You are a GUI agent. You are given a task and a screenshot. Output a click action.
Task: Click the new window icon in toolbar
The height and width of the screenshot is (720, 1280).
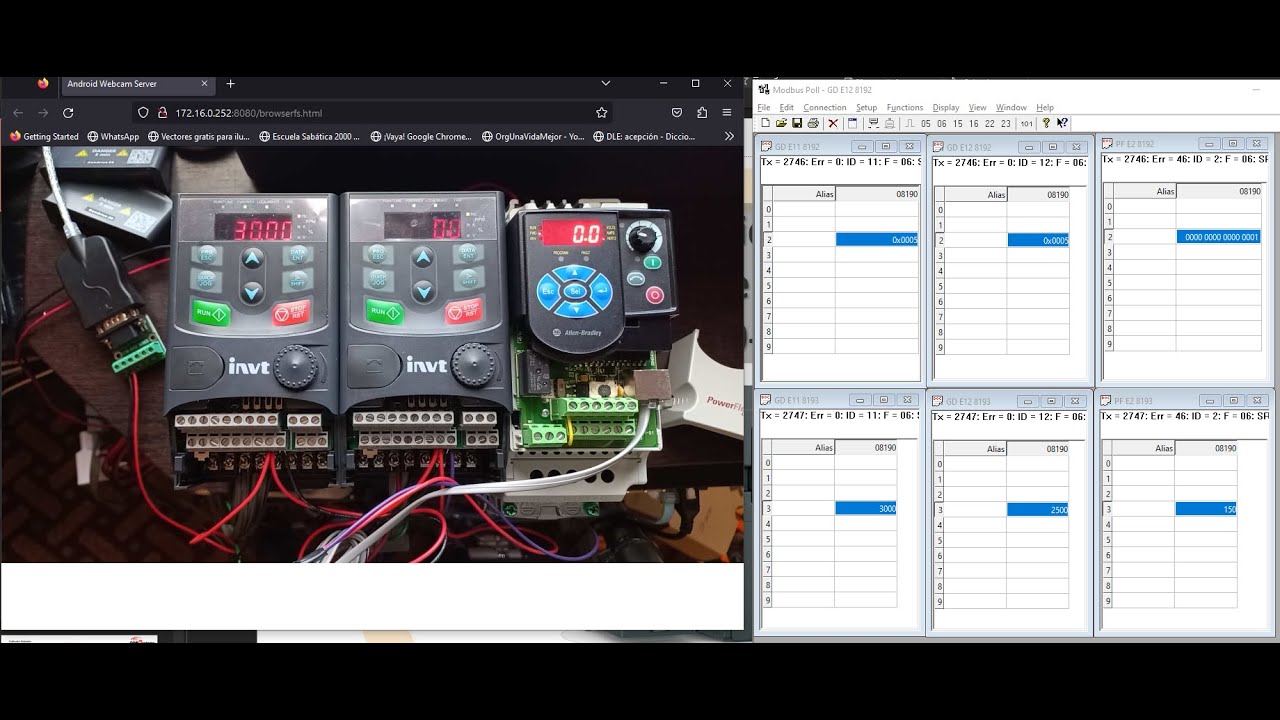852,123
